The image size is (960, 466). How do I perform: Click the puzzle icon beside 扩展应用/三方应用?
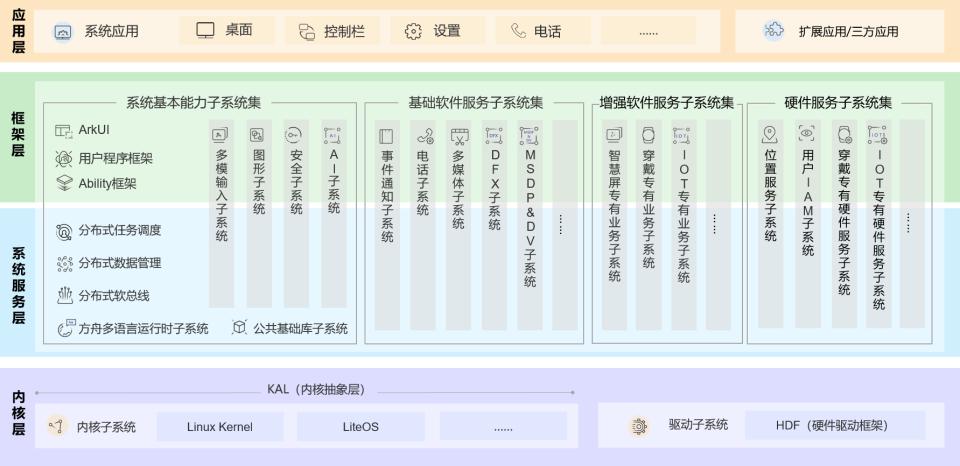coord(773,31)
